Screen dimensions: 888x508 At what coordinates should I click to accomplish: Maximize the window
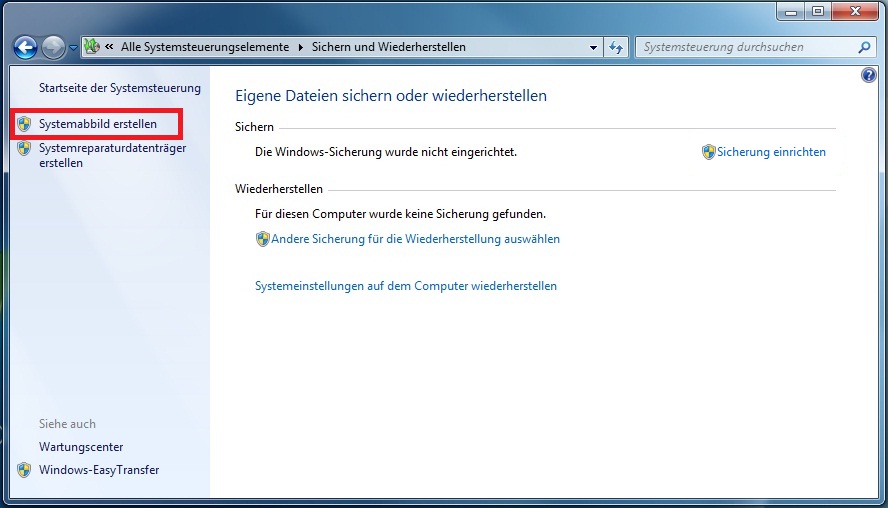point(818,11)
